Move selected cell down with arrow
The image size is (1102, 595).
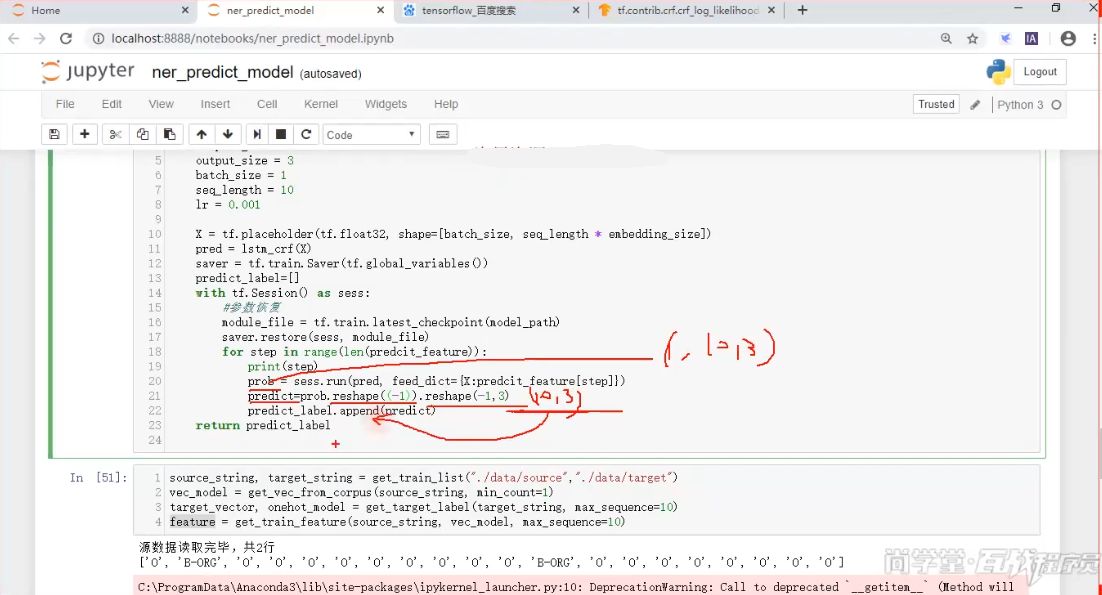(228, 134)
